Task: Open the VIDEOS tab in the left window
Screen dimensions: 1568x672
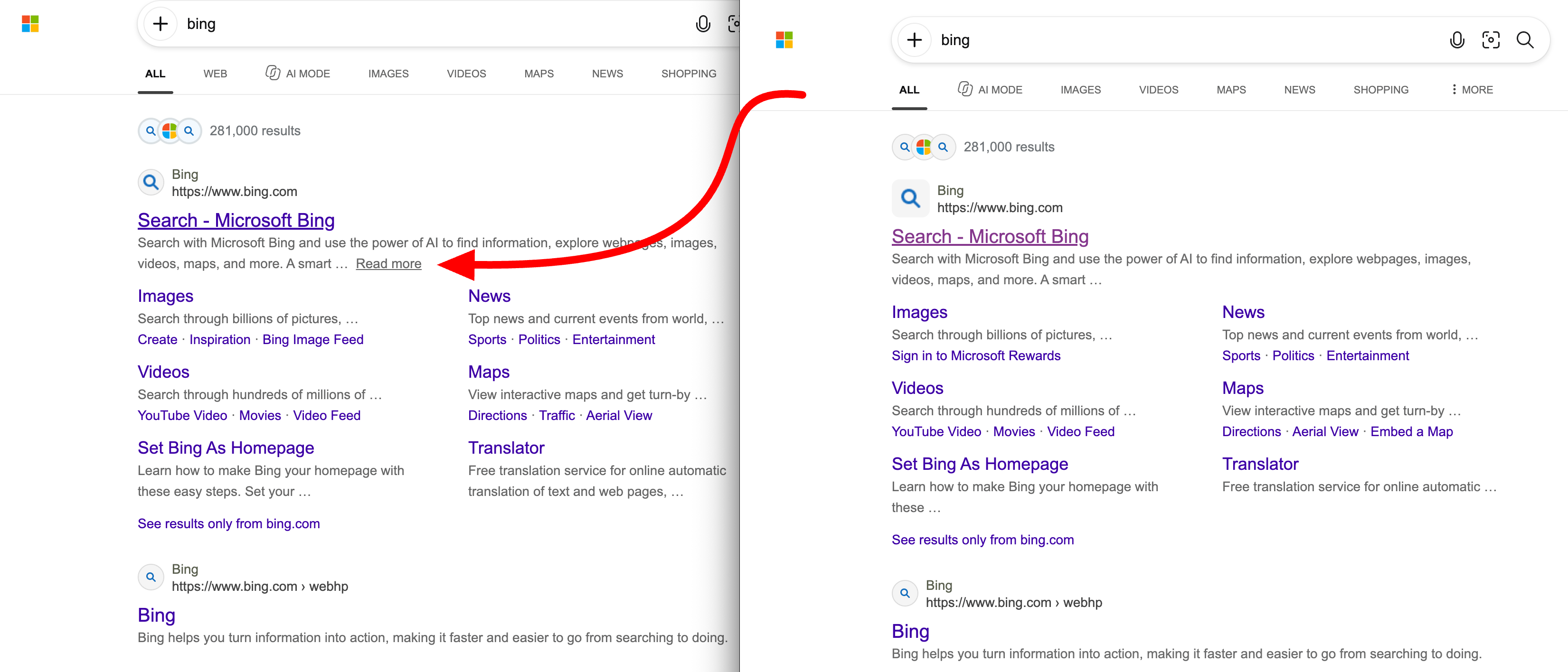Action: pos(466,74)
